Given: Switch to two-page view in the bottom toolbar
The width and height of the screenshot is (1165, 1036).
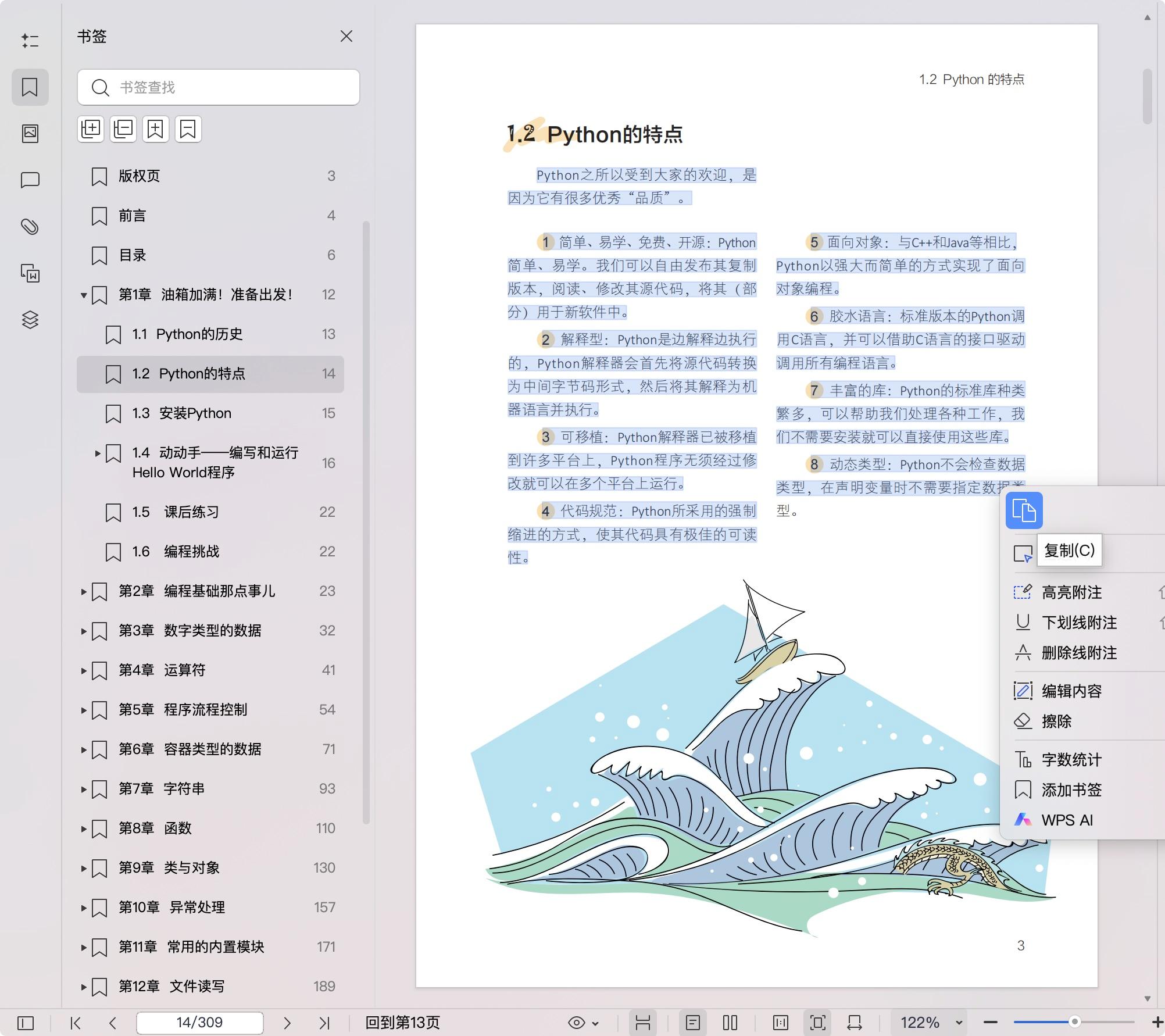Looking at the screenshot, I should point(730,1023).
